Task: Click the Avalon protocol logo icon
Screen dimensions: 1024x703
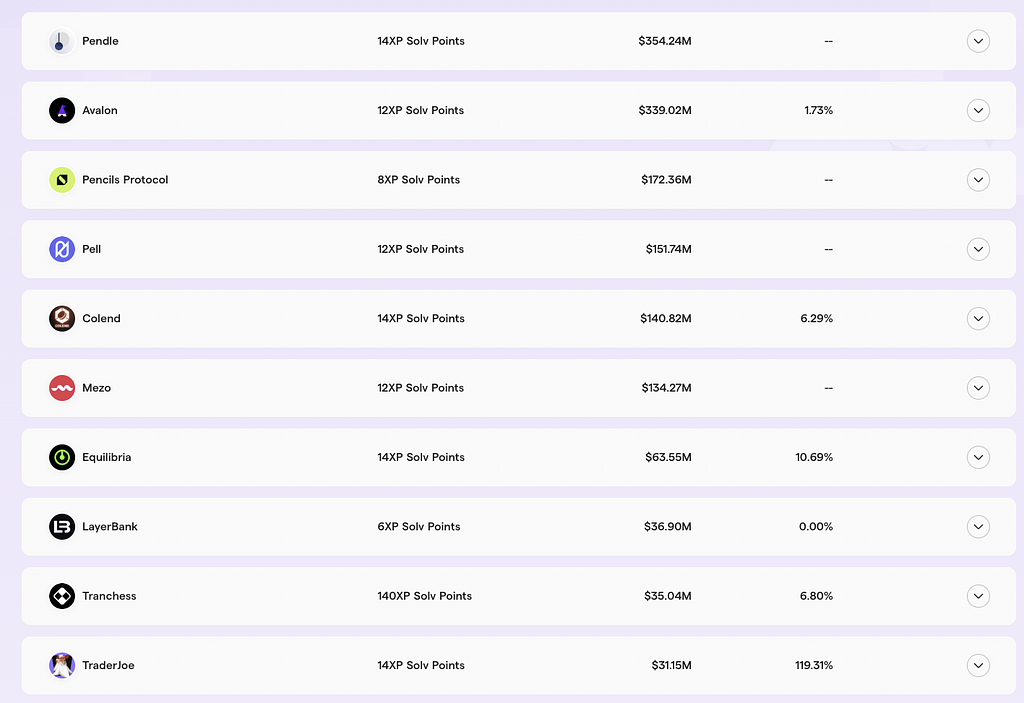Action: [62, 110]
